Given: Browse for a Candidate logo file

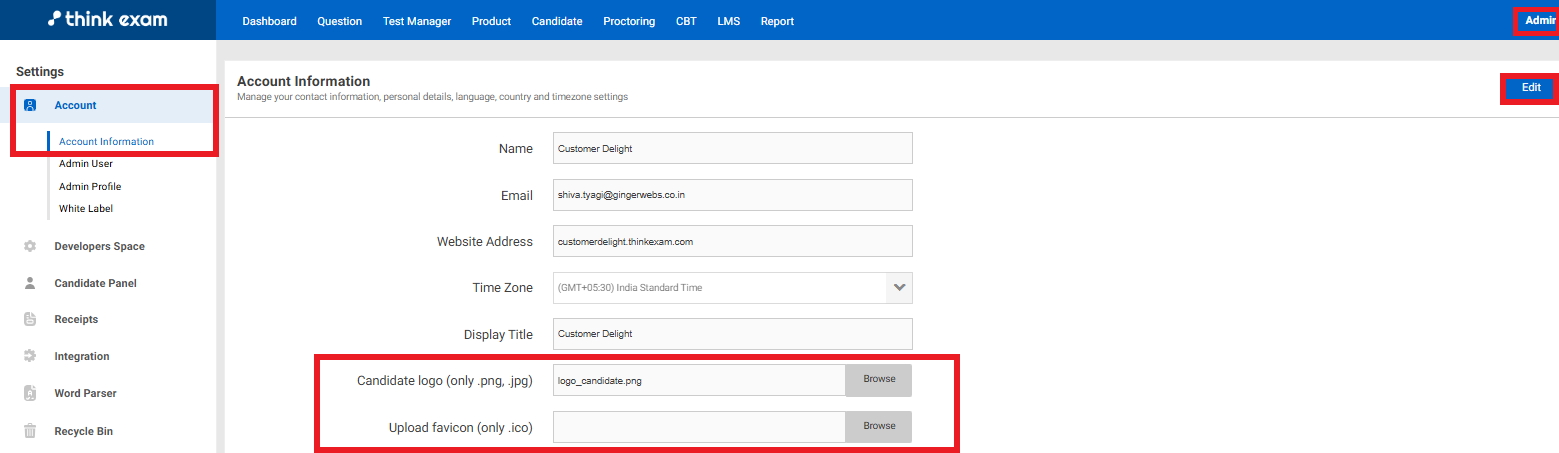Looking at the screenshot, I should [x=879, y=380].
